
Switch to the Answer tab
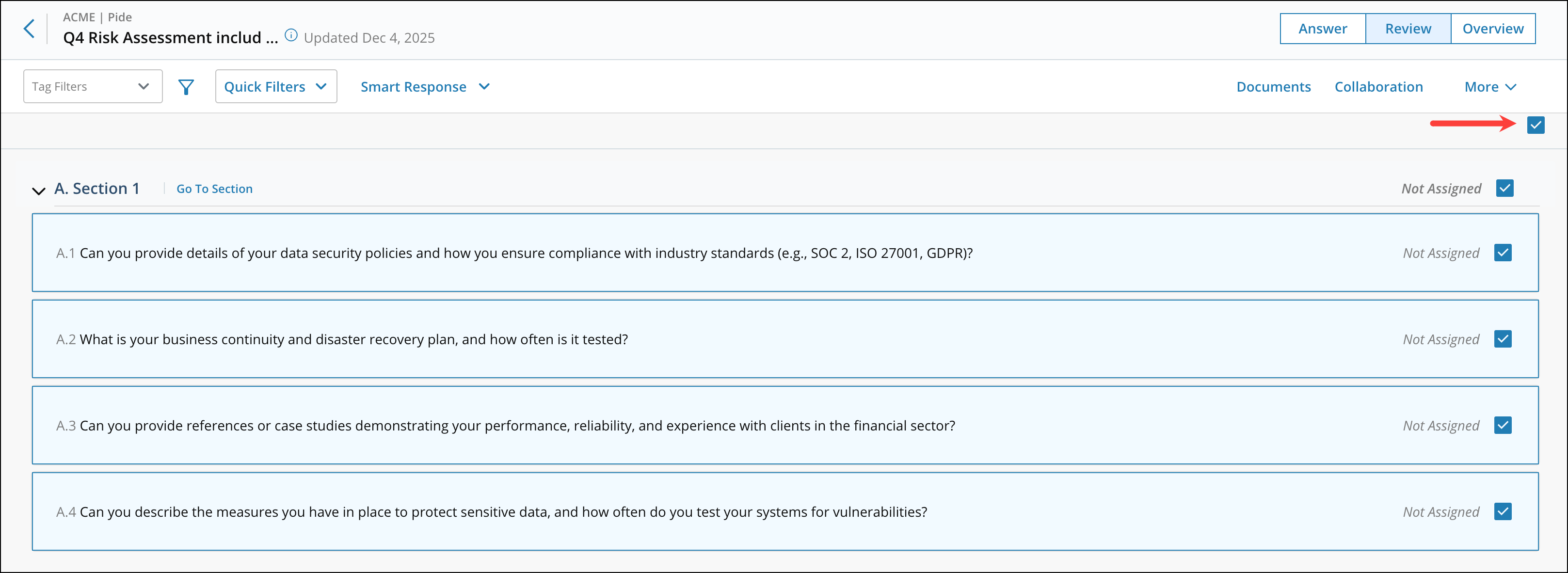[x=1322, y=28]
